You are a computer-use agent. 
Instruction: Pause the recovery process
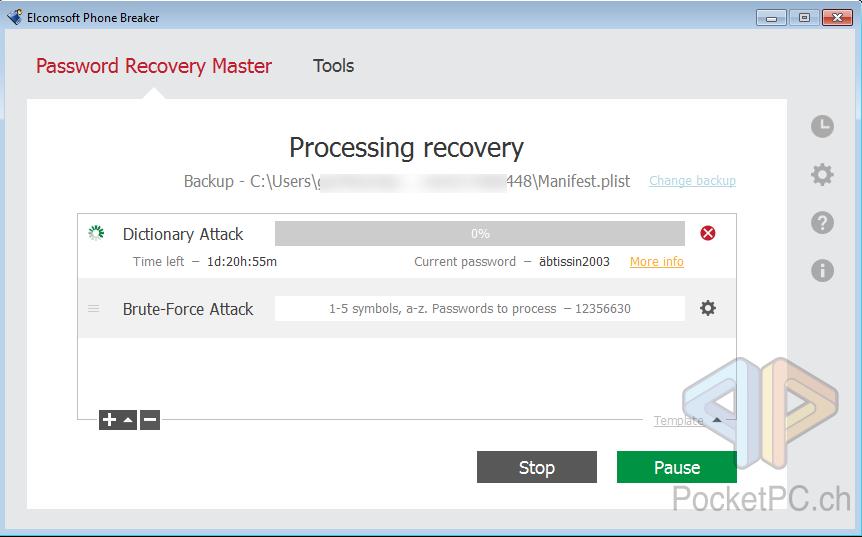(677, 467)
